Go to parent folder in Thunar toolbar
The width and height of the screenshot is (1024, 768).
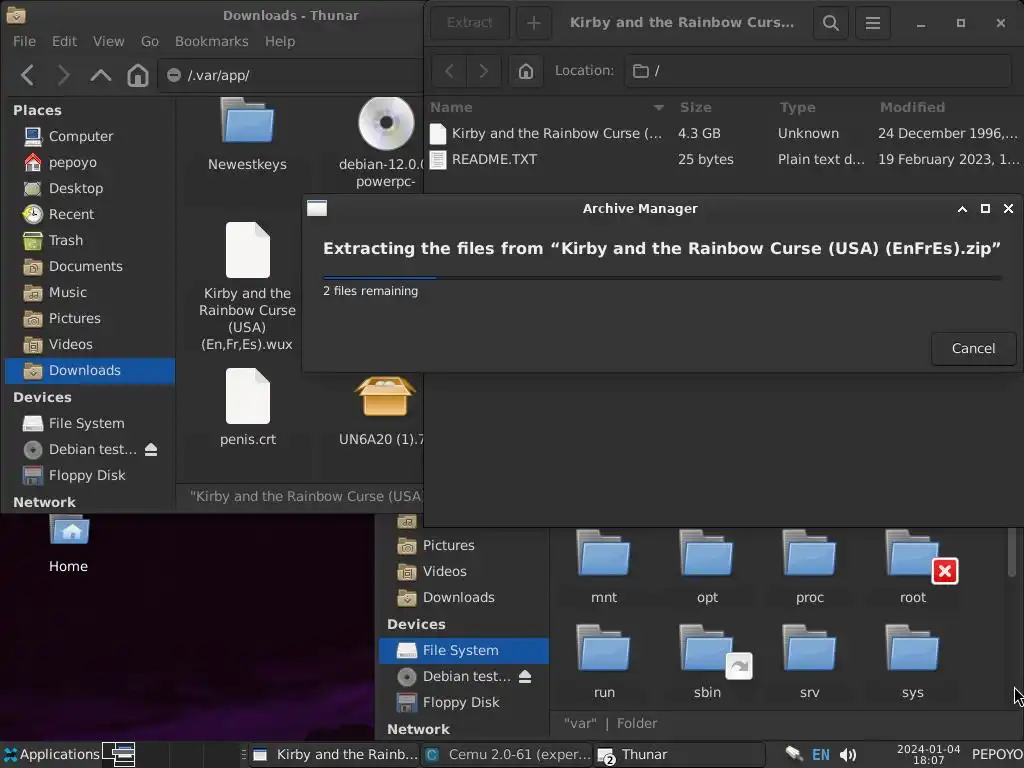tap(101, 75)
